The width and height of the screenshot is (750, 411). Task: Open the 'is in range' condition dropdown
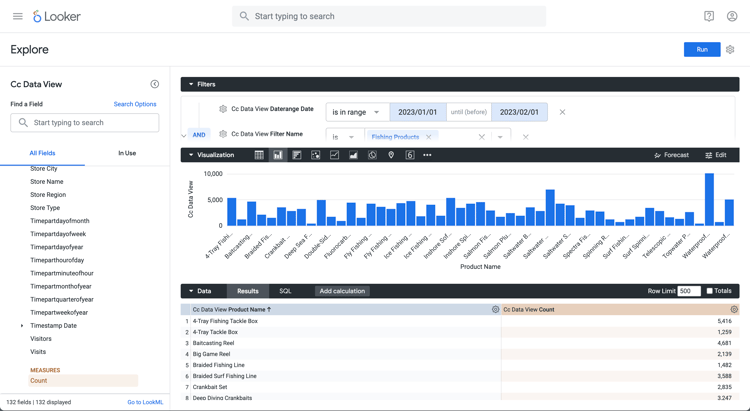pos(356,112)
